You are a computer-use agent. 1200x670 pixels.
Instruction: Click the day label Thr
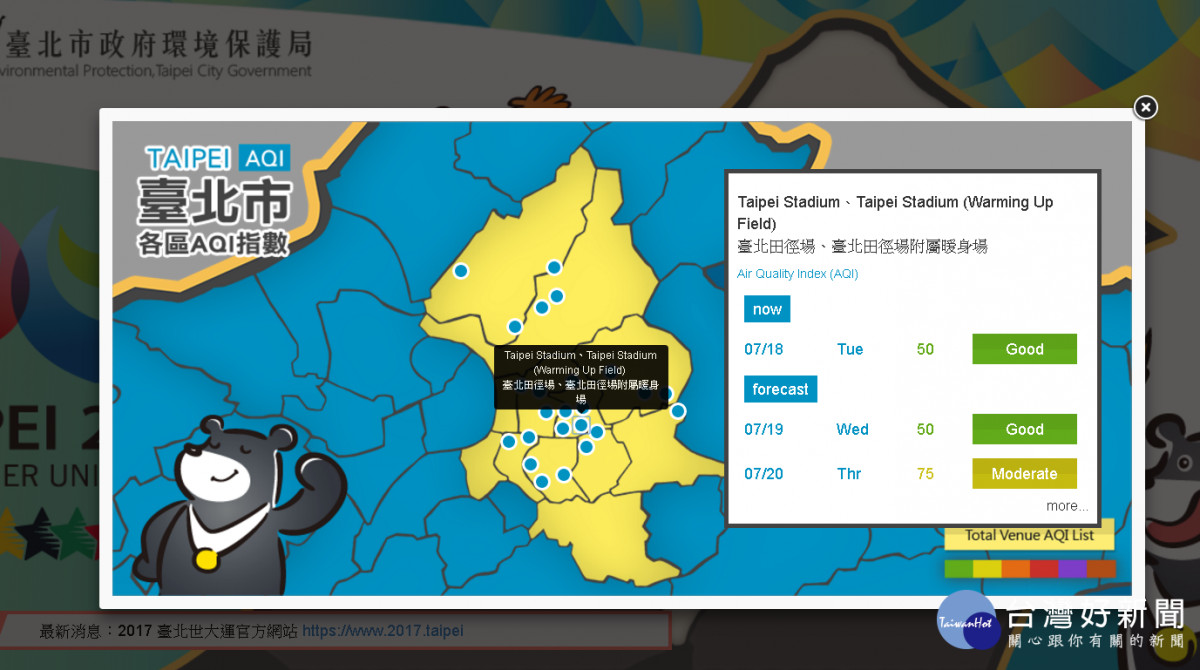coord(849,474)
